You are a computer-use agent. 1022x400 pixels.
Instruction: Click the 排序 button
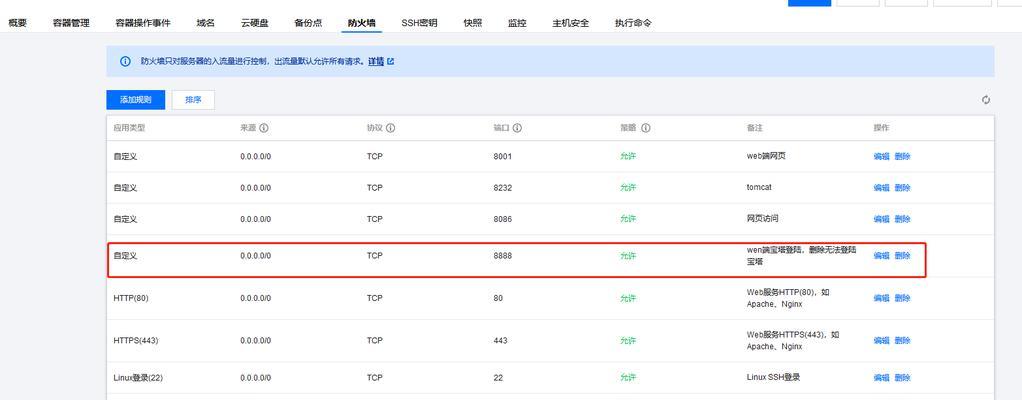click(x=193, y=100)
